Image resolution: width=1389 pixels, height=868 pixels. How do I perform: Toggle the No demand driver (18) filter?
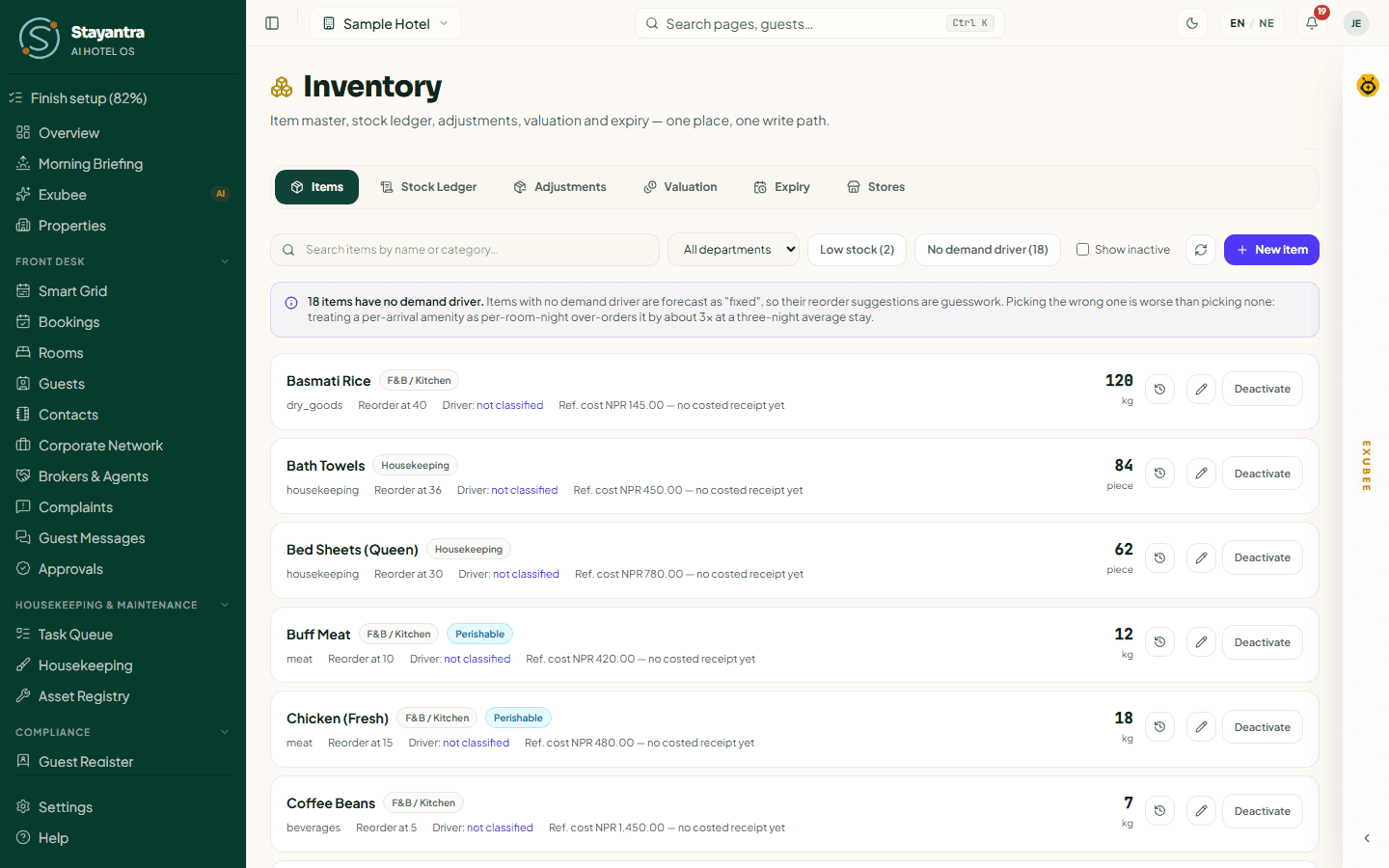coord(988,250)
